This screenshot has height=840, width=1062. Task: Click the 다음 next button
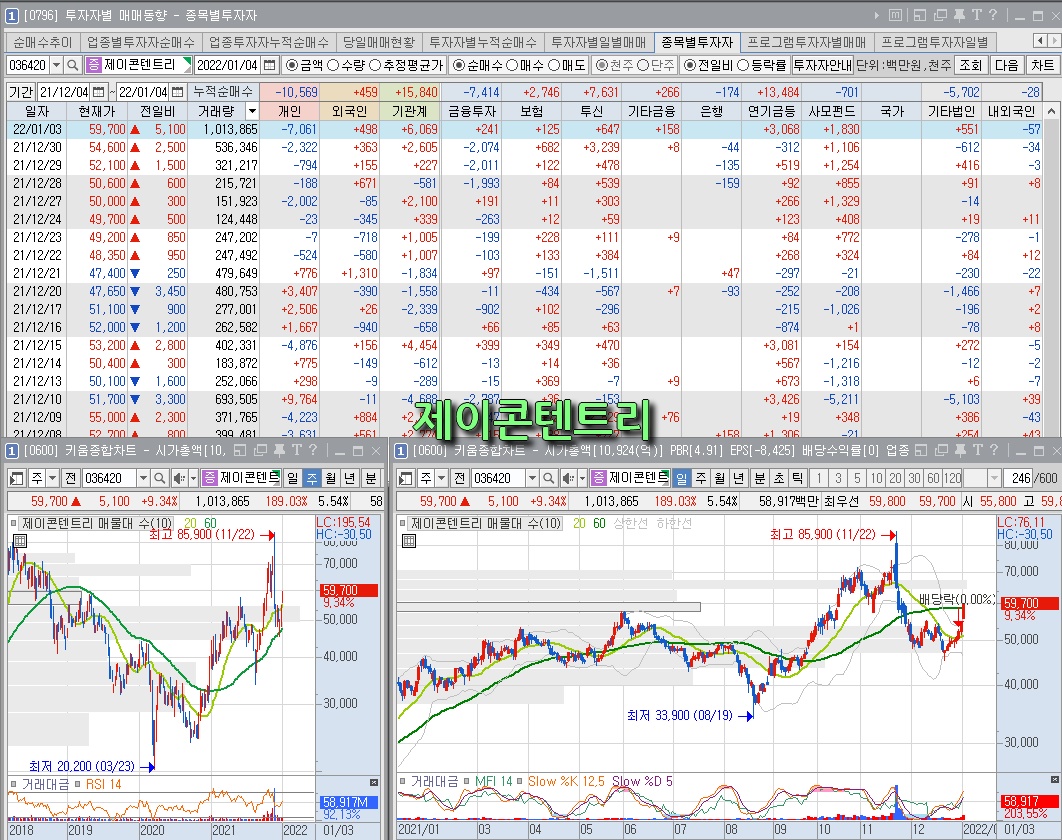[1006, 65]
